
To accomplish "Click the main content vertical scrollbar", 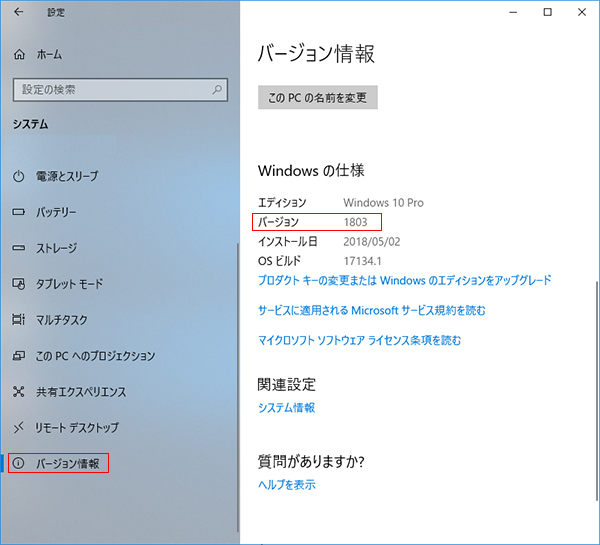I will [x=597, y=391].
